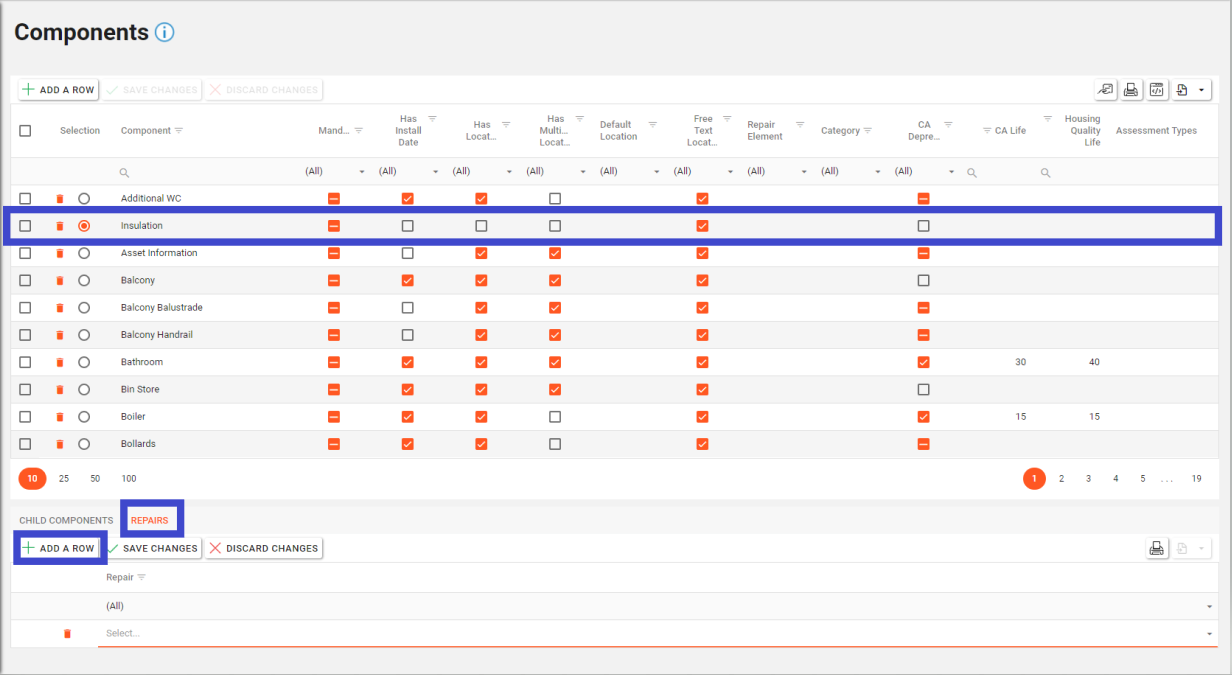Click trash icon for Boiler row
This screenshot has width=1232, height=675.
click(x=60, y=417)
